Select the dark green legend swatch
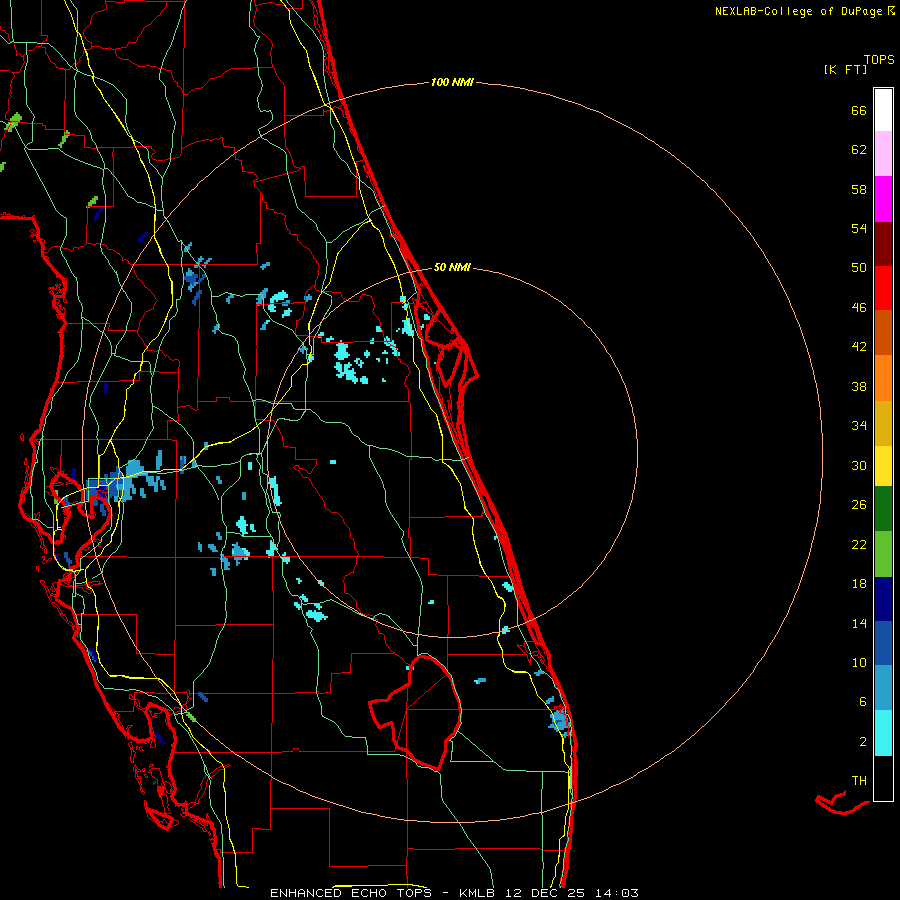Viewport: 900px width, 900px height. (x=883, y=509)
